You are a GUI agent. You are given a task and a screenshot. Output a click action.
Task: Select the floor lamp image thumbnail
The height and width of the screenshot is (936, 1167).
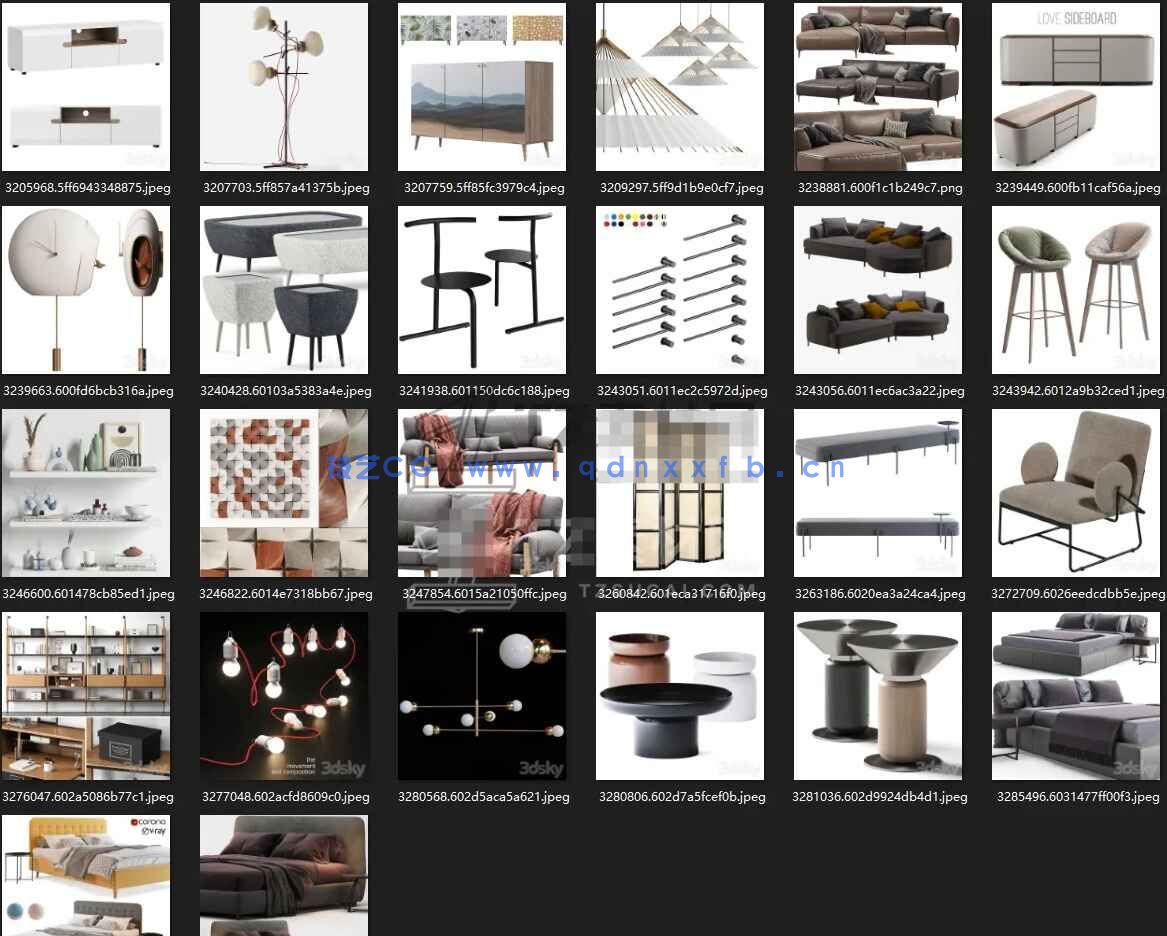(284, 87)
